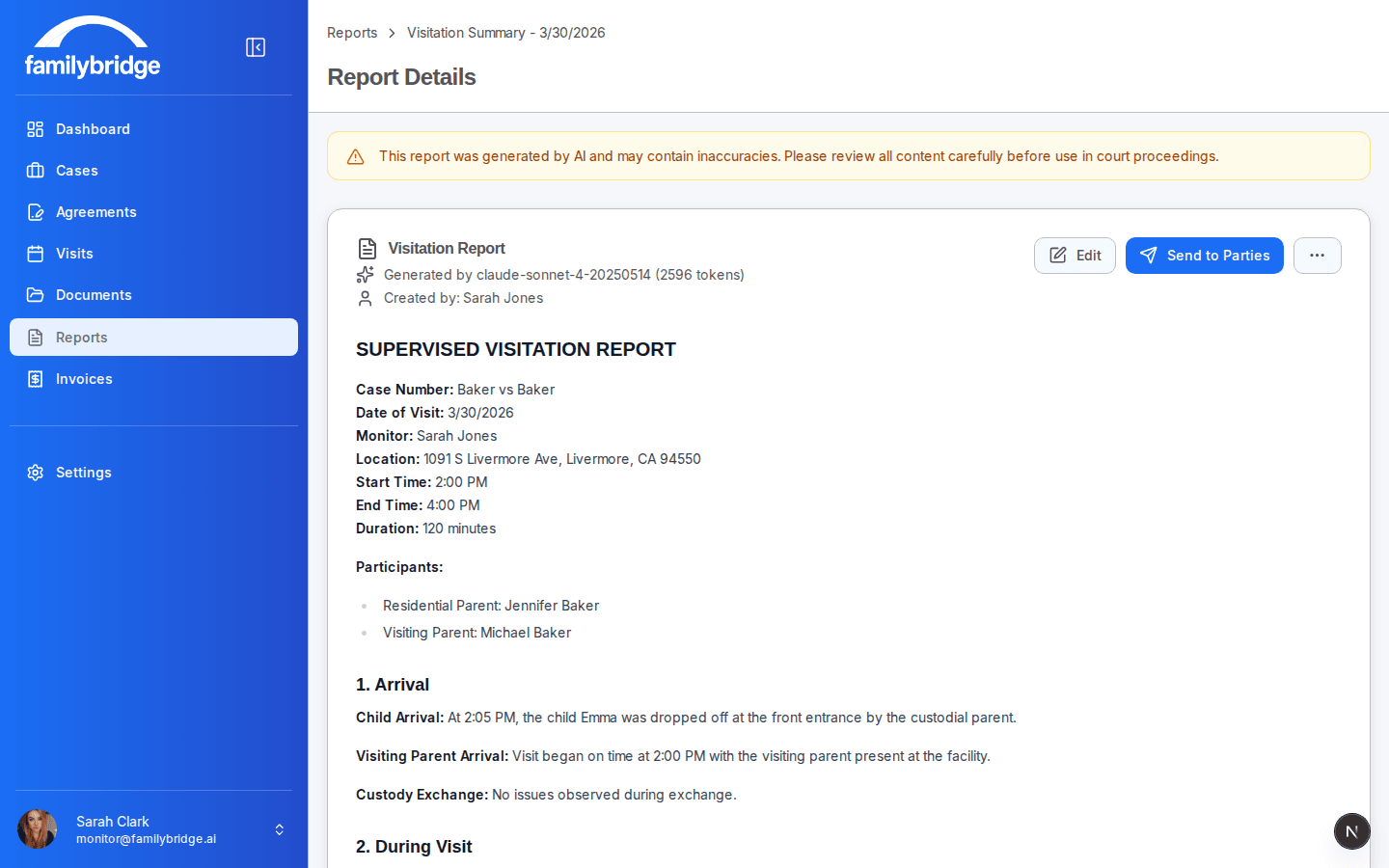The image size is (1389, 868).
Task: Expand the breadcrumb chevron after Reports
Action: click(x=392, y=32)
